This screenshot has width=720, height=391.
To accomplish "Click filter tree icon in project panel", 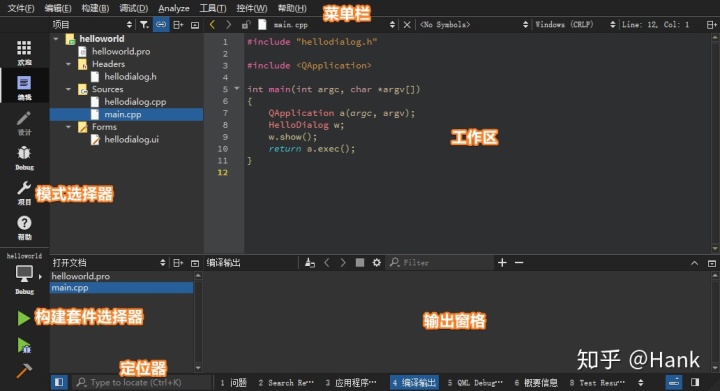I will (144, 25).
